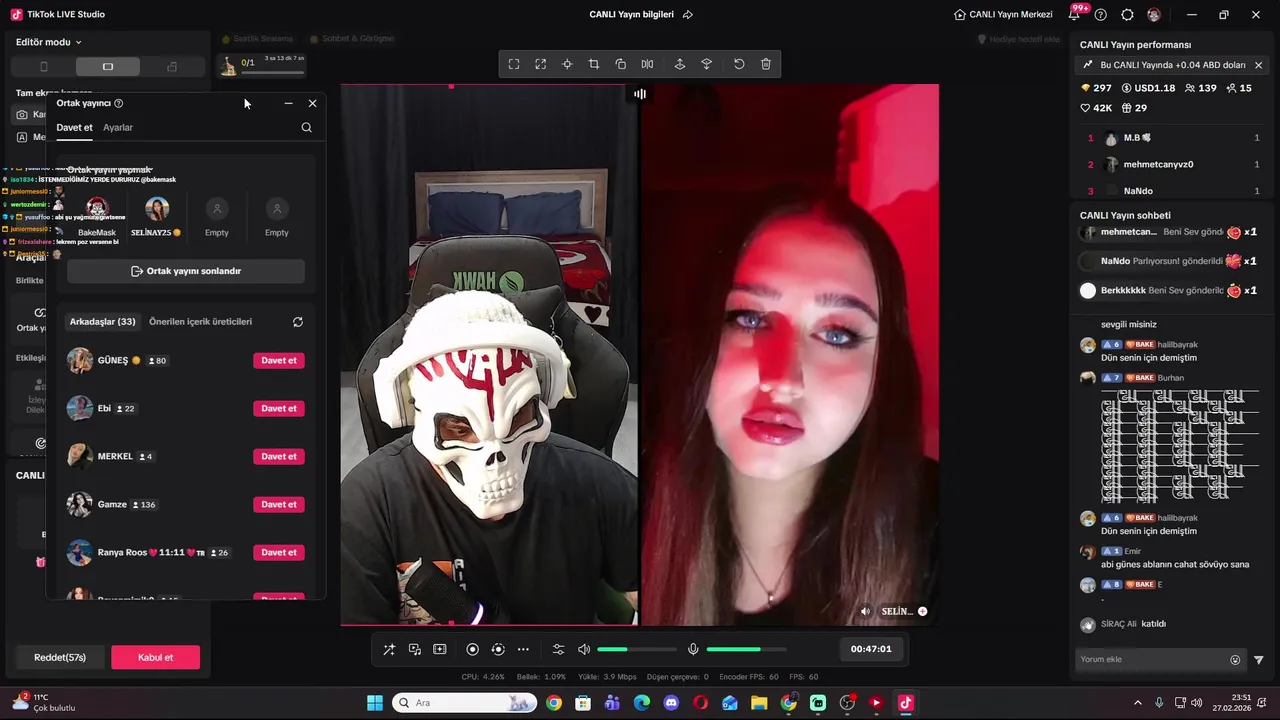The image size is (1280, 720).
Task: Select the fit-to-screen frame tool
Action: tap(514, 64)
